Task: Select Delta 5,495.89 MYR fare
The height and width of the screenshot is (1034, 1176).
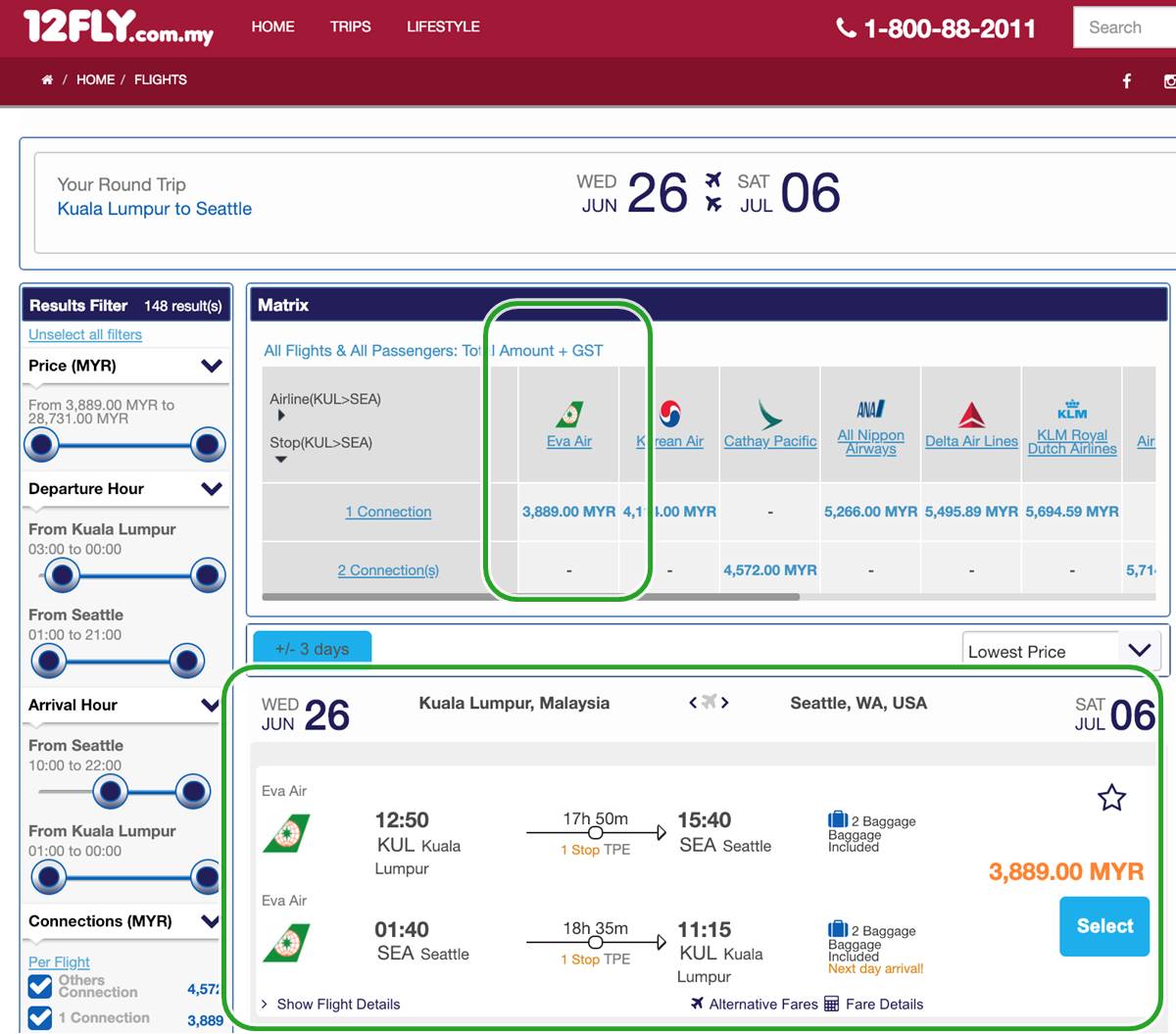Action: [x=971, y=512]
